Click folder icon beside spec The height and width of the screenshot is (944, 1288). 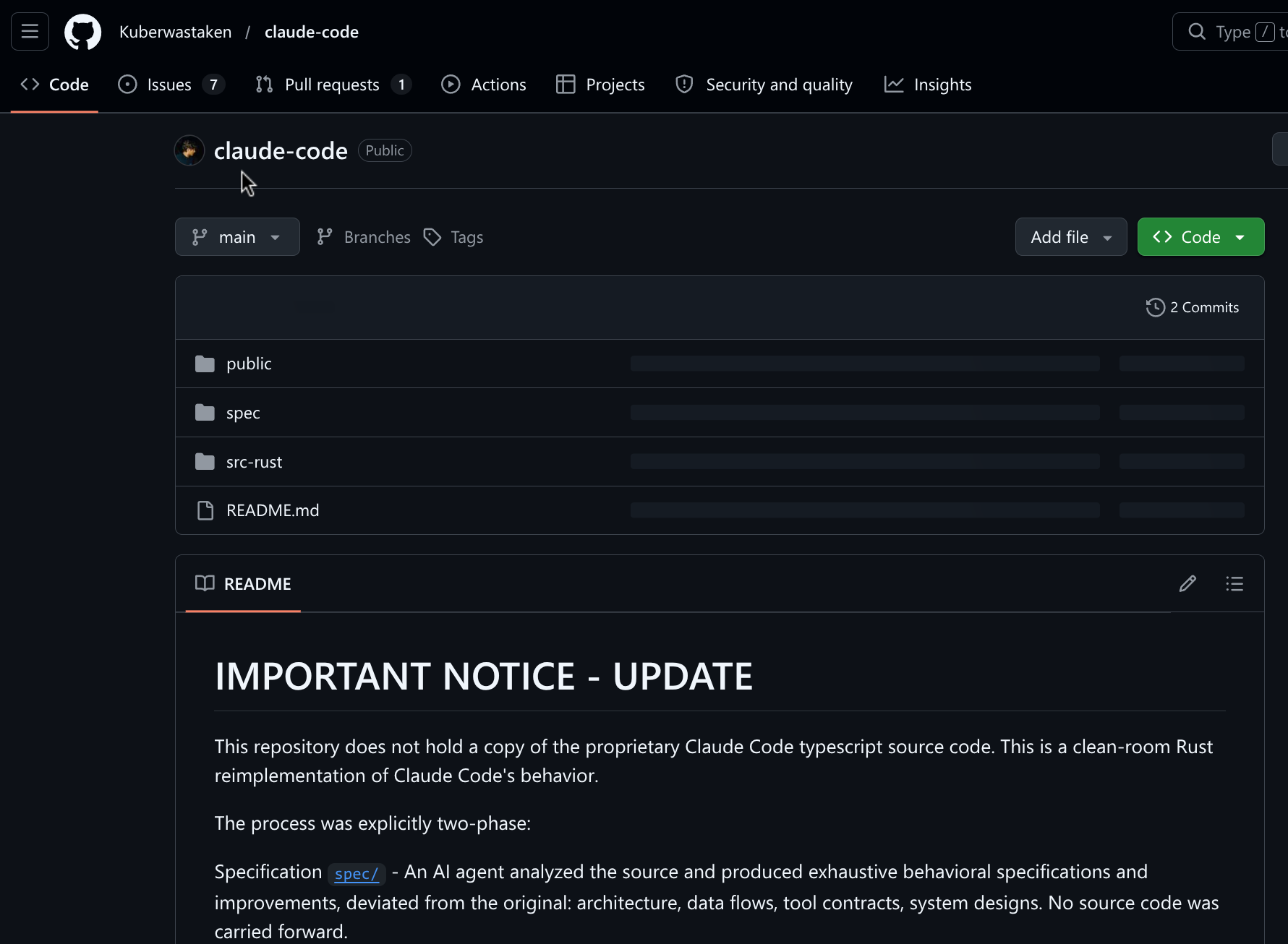(x=205, y=413)
